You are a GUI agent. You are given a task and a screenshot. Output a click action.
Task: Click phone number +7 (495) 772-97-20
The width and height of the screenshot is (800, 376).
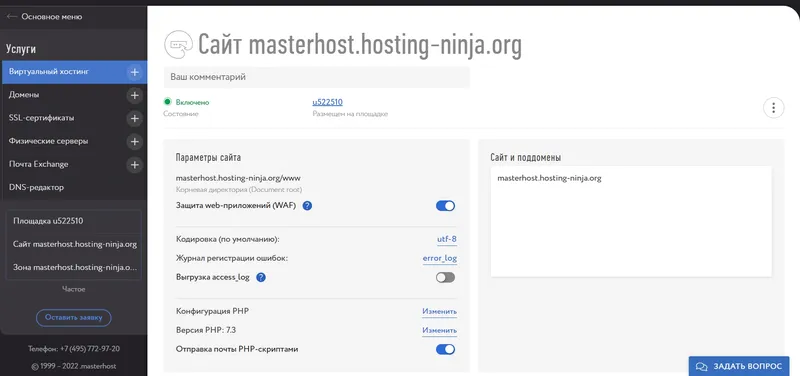click(x=90, y=349)
